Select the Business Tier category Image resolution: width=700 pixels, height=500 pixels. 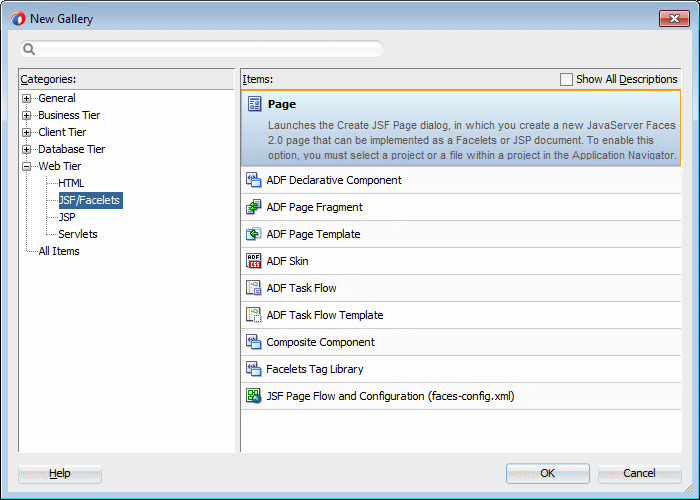coord(69,115)
